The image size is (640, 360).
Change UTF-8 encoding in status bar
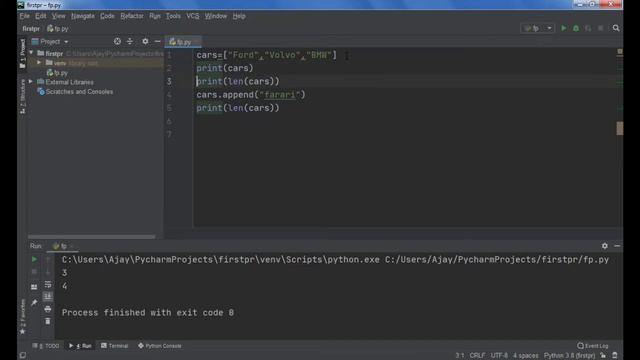click(x=499, y=356)
